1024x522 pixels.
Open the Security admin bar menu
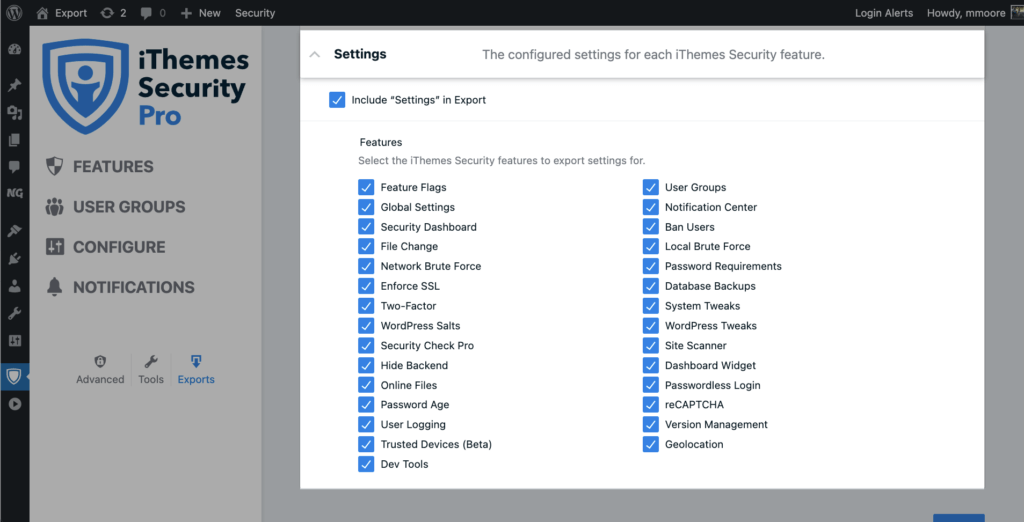click(x=255, y=13)
